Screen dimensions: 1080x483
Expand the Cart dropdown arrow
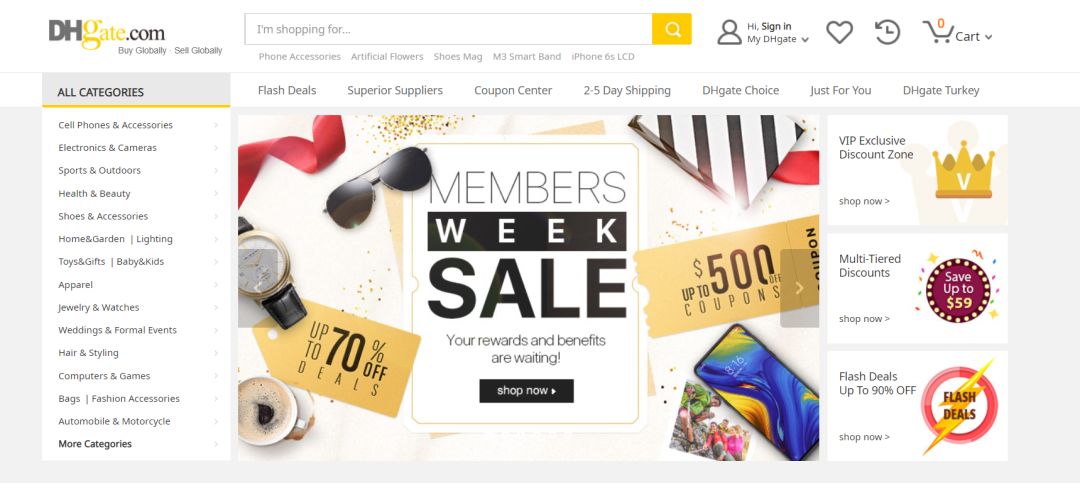coord(988,37)
